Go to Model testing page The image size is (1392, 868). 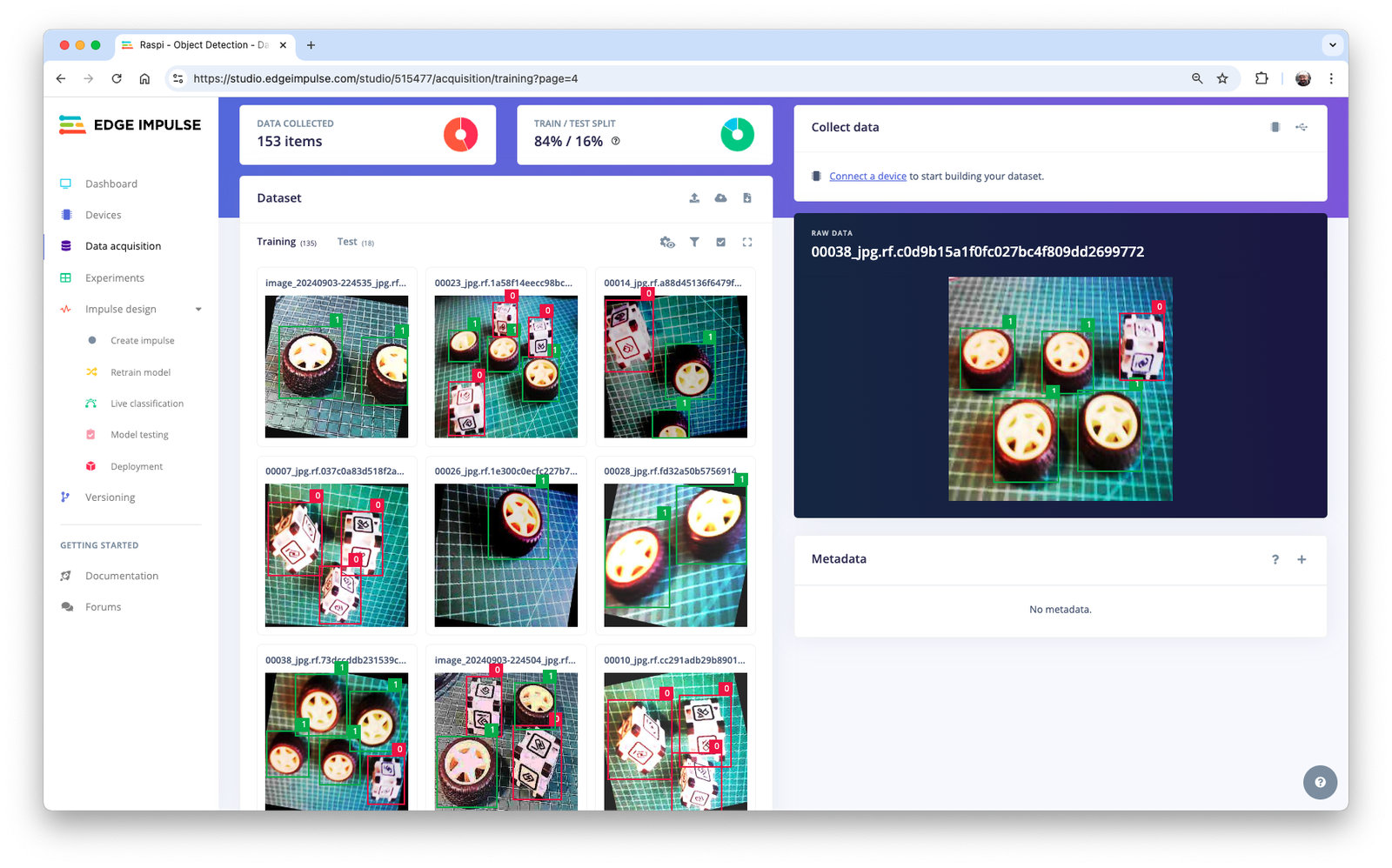coord(139,435)
